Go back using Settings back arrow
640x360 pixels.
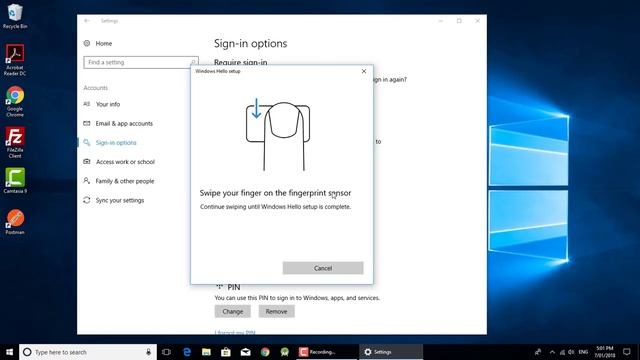click(87, 21)
